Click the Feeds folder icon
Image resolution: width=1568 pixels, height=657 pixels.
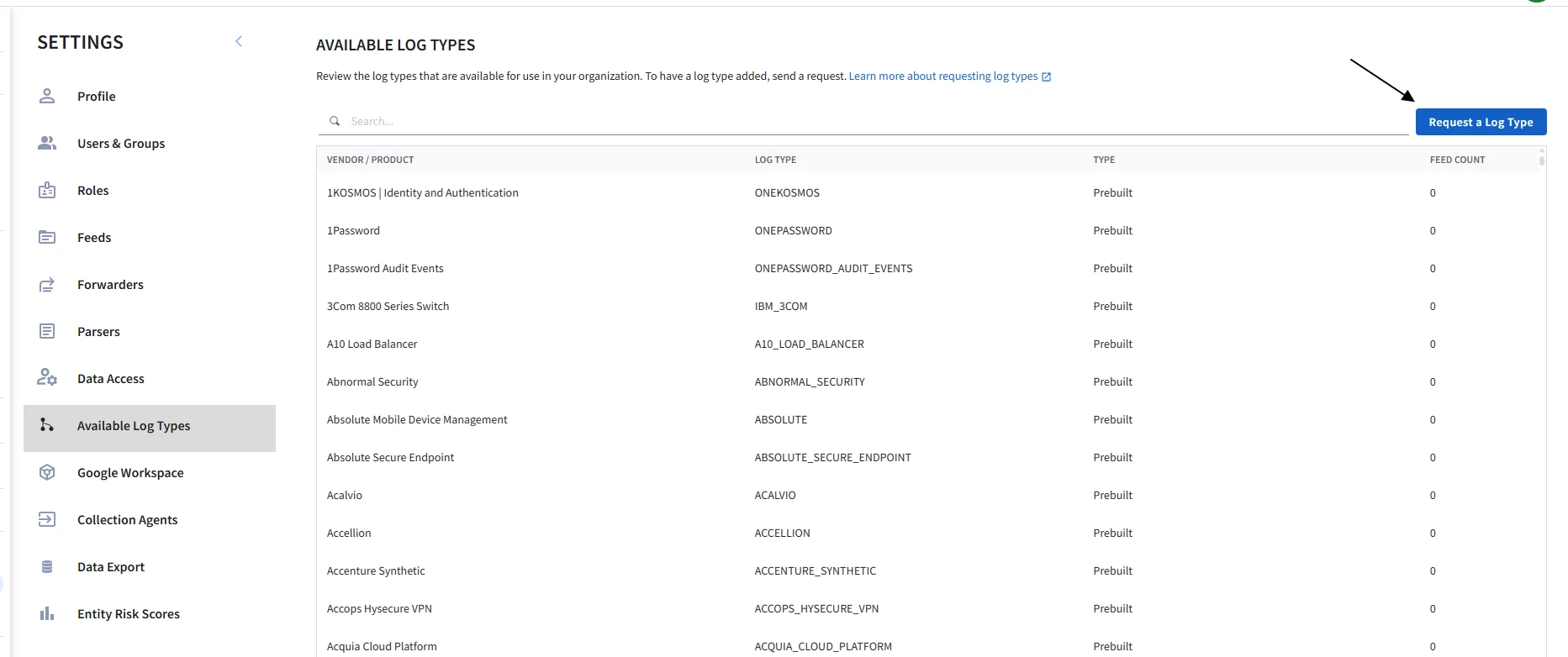(47, 237)
